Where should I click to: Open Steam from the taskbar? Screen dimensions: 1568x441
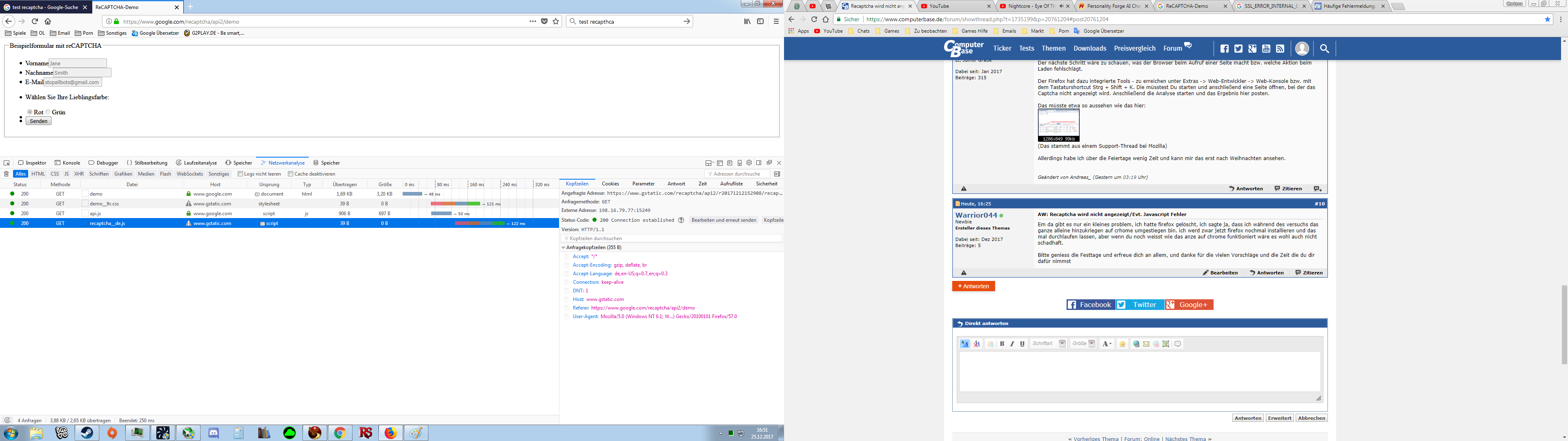click(87, 433)
